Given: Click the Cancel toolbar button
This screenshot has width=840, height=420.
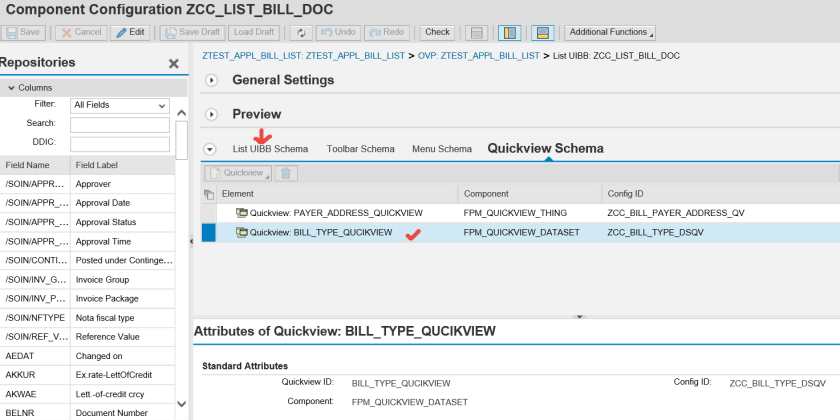Looking at the screenshot, I should pyautogui.click(x=81, y=32).
